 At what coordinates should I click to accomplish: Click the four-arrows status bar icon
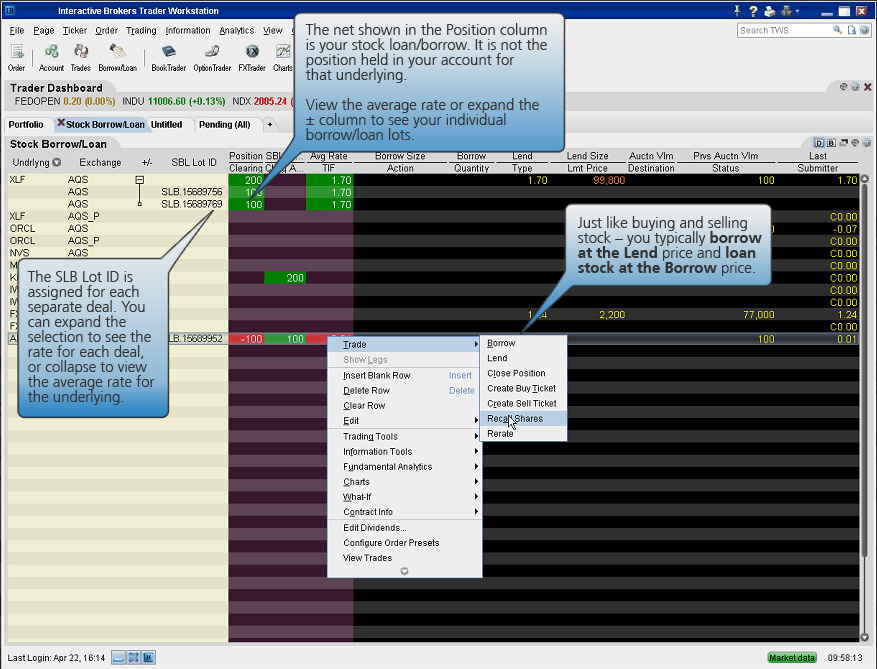click(x=133, y=657)
